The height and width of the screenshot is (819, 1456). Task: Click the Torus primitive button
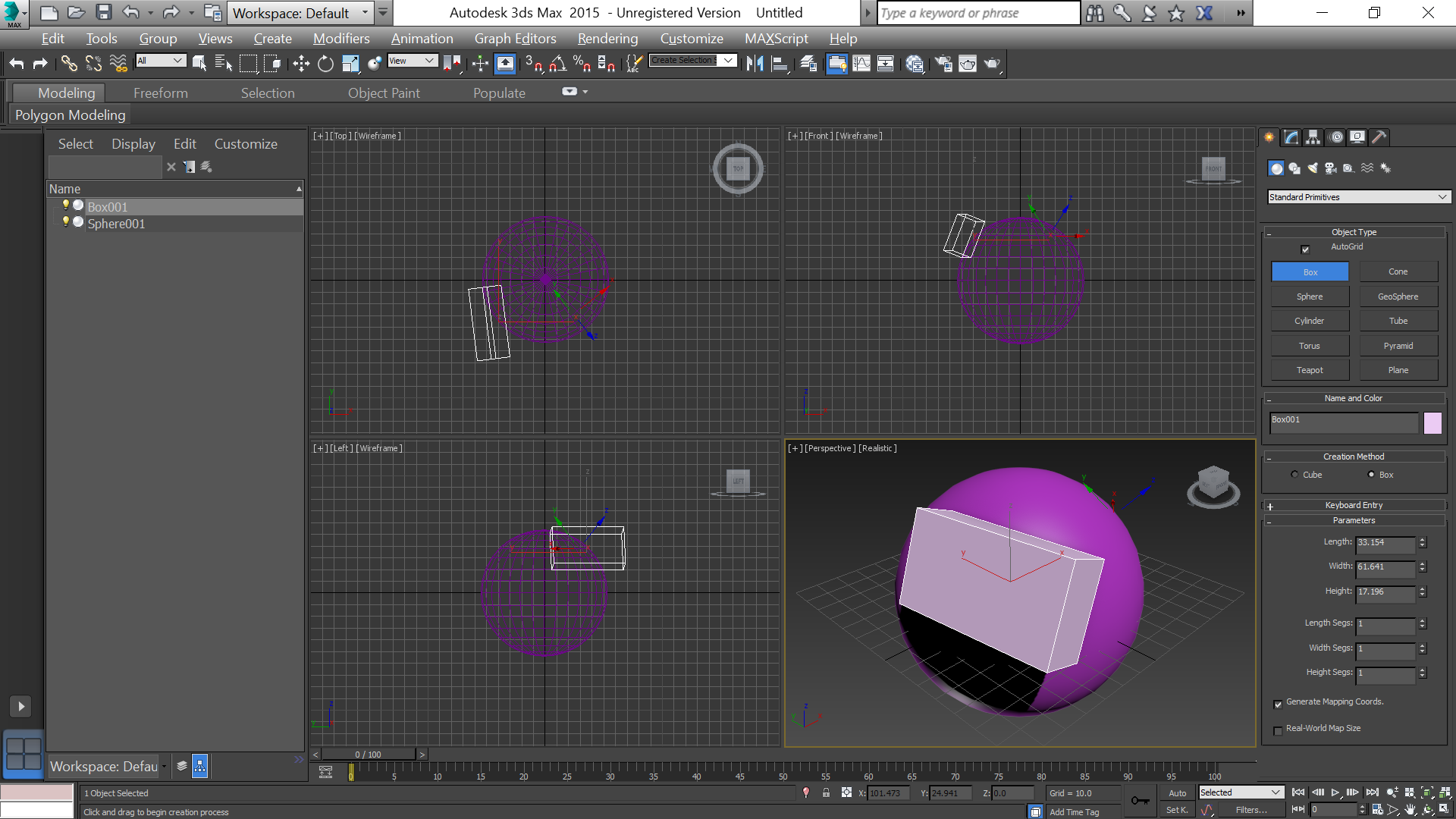(1310, 346)
